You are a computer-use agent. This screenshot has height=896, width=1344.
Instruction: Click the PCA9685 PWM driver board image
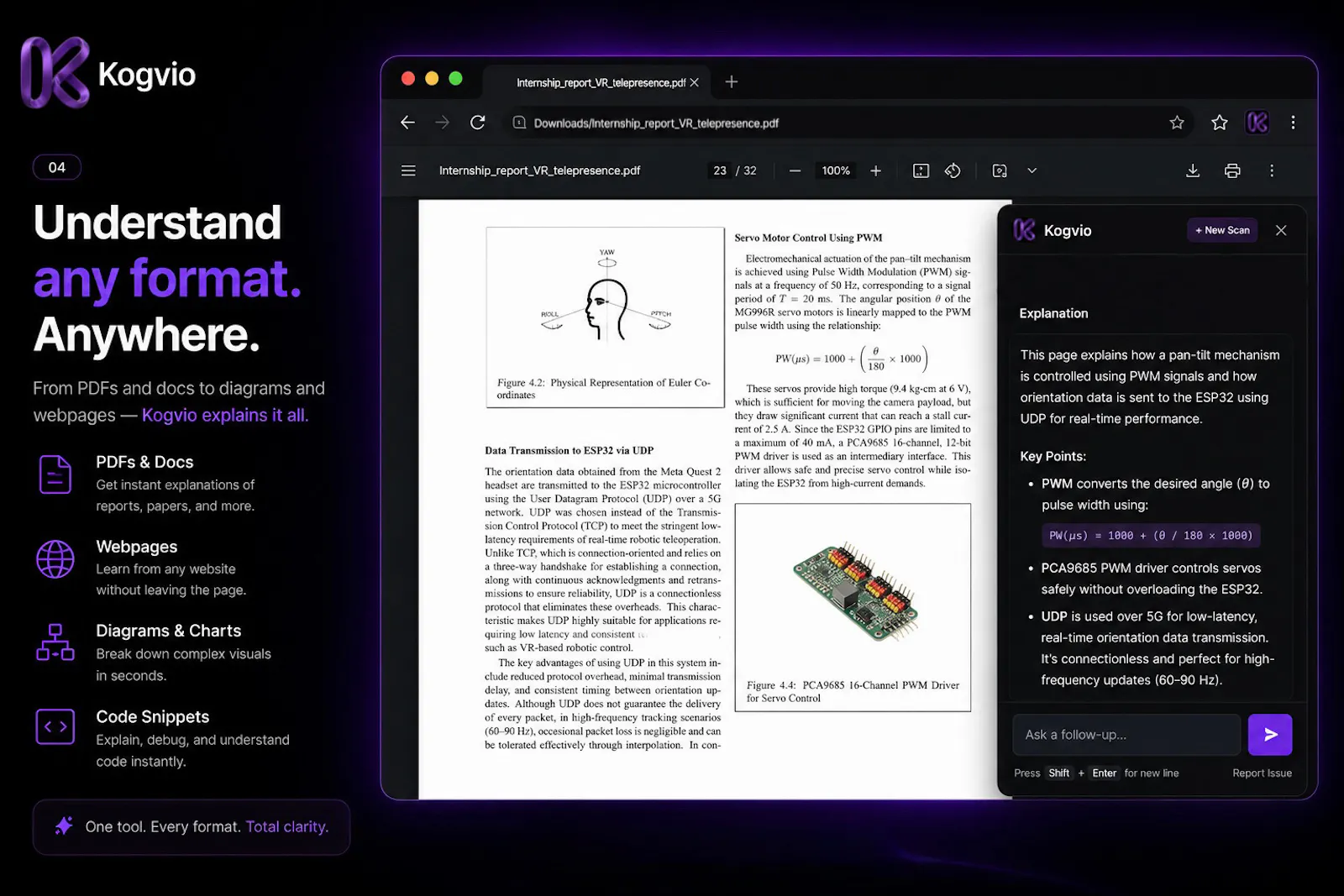(x=854, y=590)
